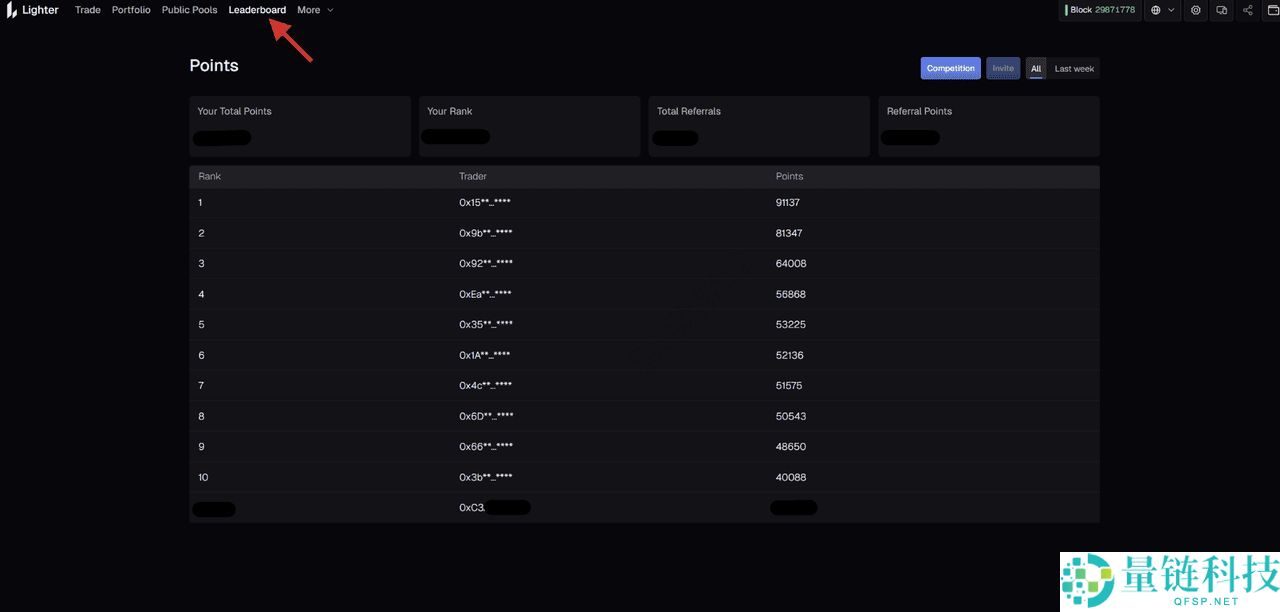
Task: Click trader 0x35**..****
Action: (486, 324)
